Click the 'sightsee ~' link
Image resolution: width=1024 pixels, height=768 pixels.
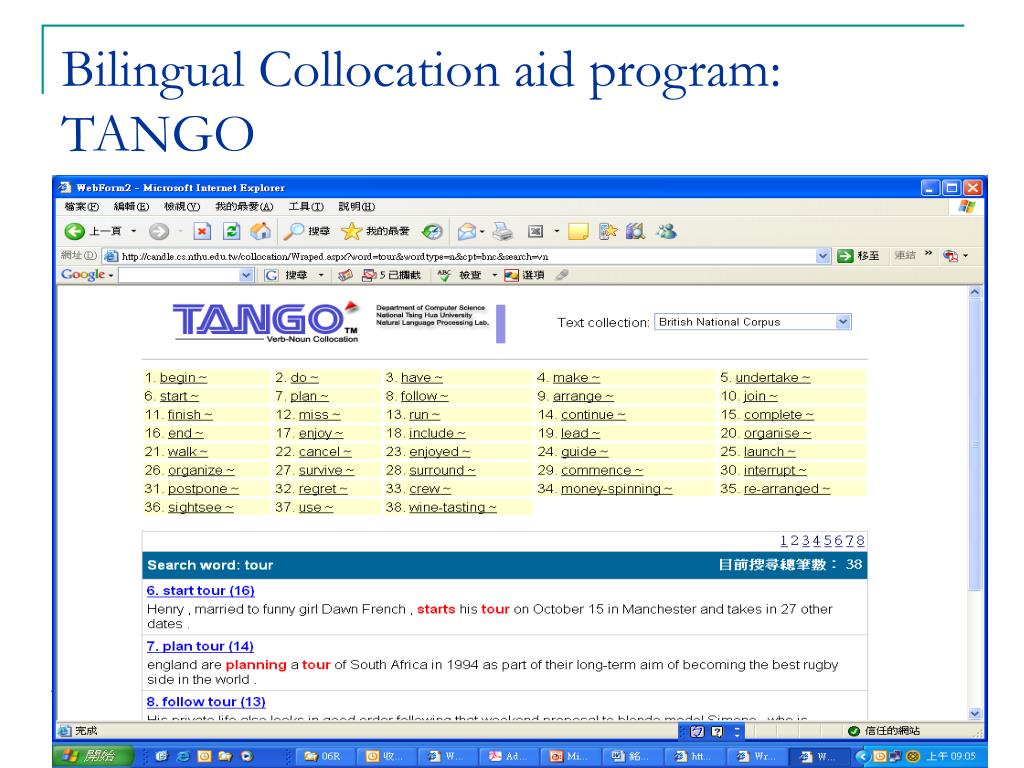pos(200,507)
